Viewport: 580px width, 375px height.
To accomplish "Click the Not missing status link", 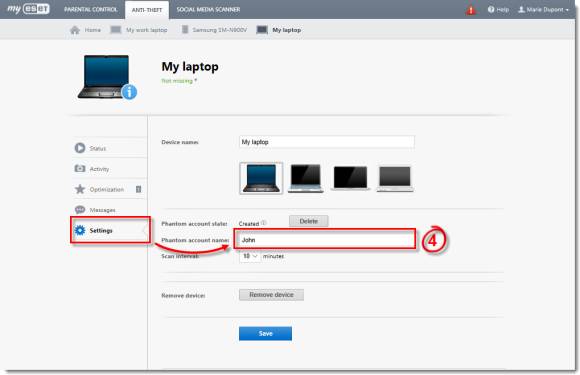I will click(x=177, y=81).
